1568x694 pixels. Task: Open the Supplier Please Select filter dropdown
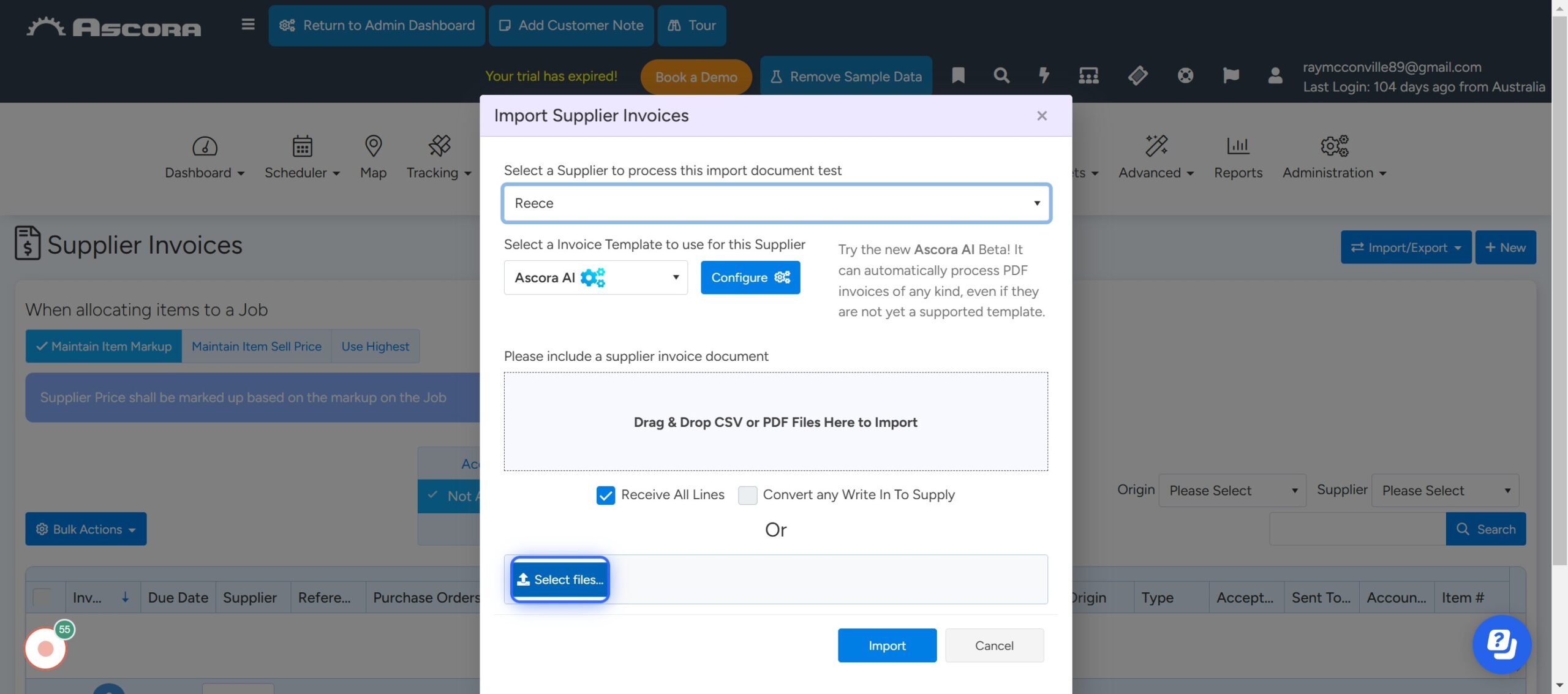(x=1445, y=490)
